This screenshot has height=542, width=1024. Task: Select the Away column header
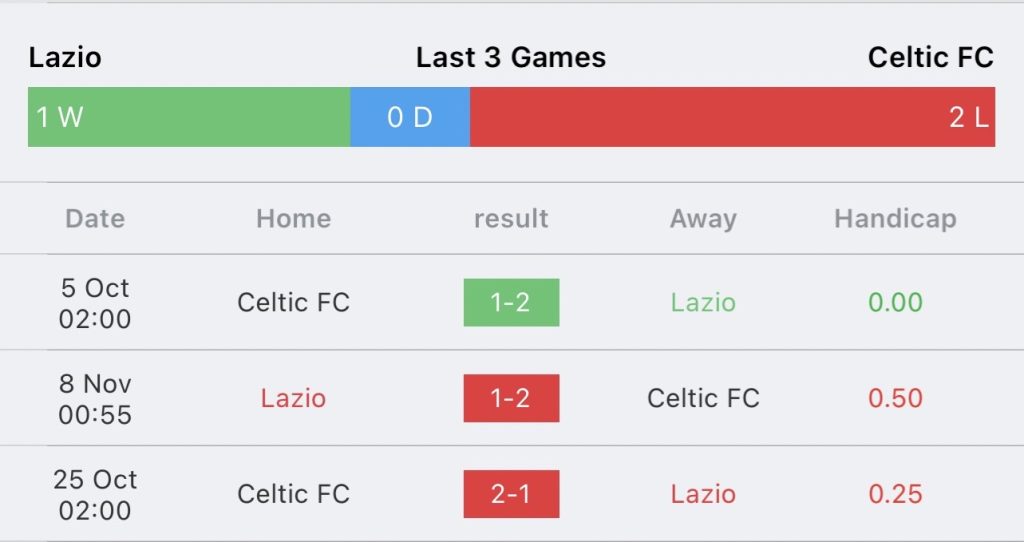coord(703,219)
